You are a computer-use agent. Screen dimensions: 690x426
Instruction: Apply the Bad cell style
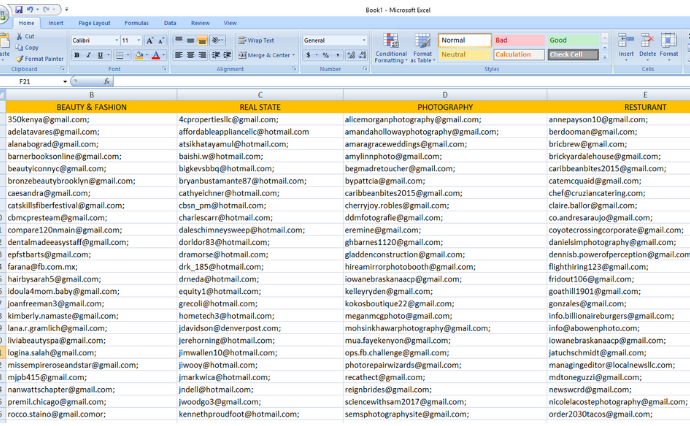click(518, 40)
